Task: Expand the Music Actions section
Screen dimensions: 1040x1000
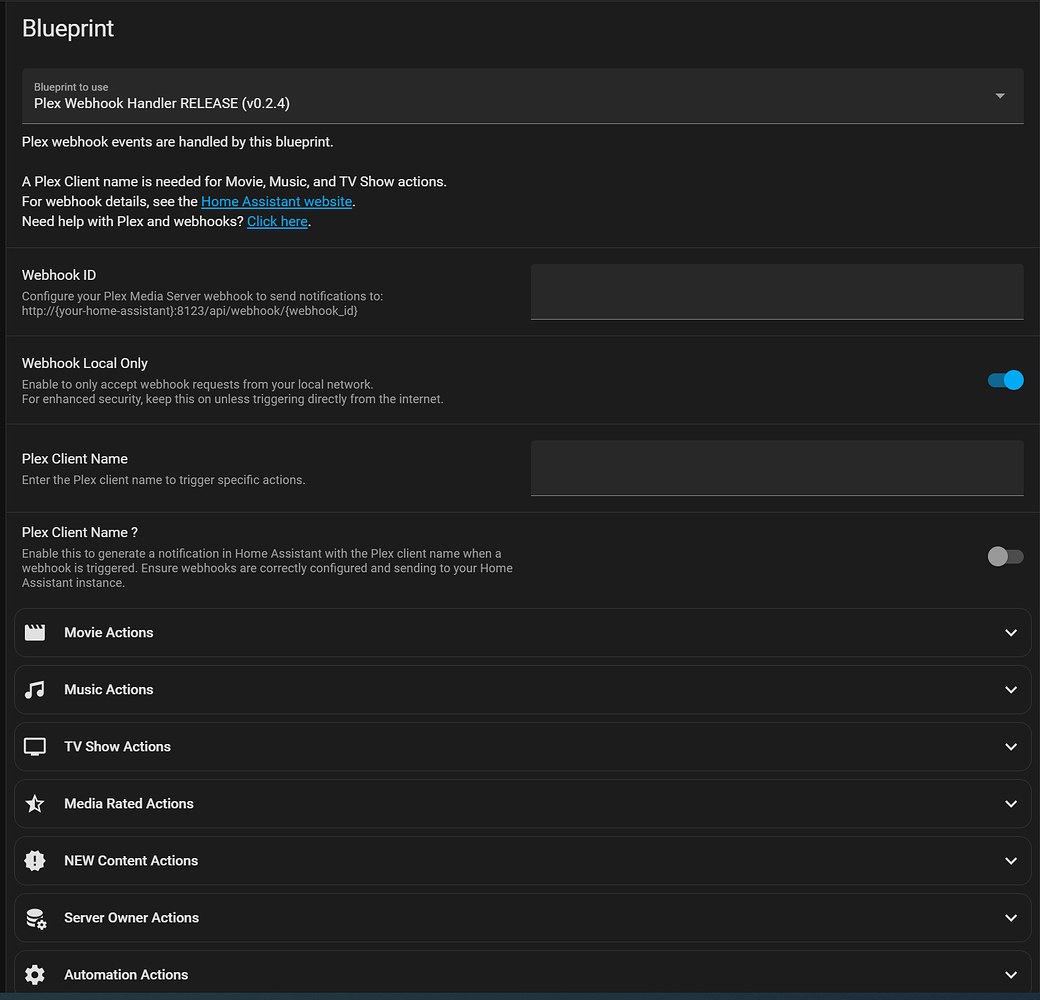Action: tap(1012, 689)
